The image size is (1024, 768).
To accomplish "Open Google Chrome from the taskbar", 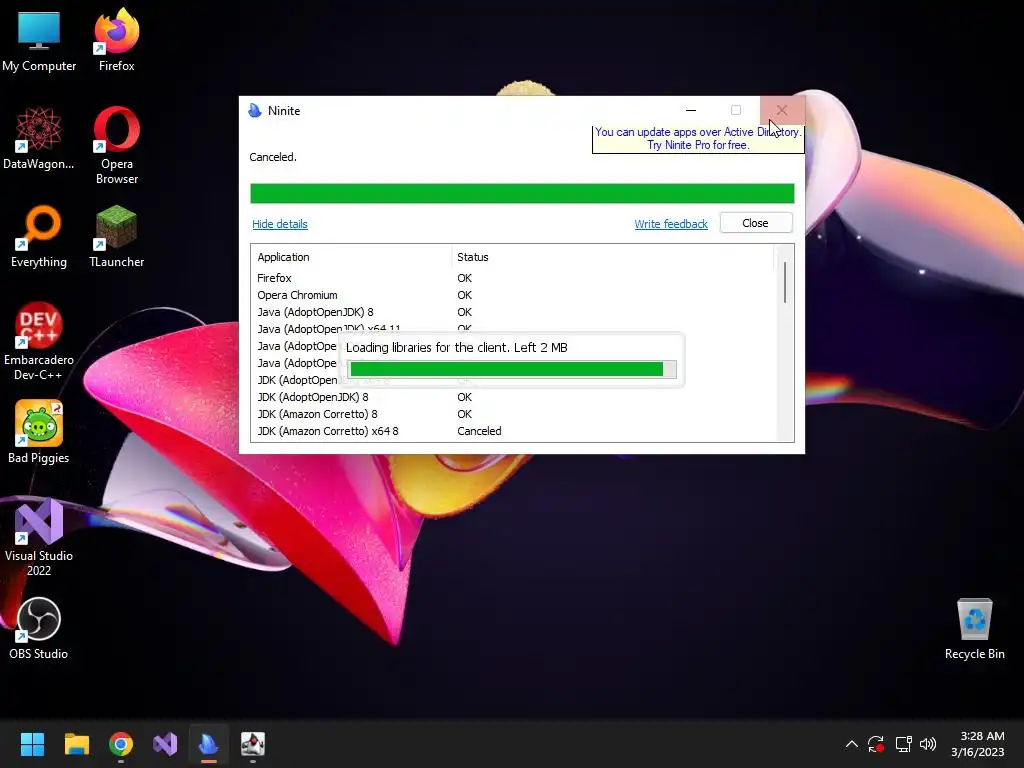I will pos(121,744).
